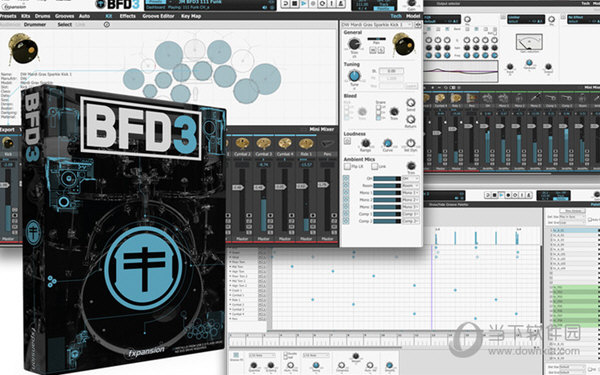Select the kick drum thumbnail in kit view
Viewport: 600px width, 375px height.
[23, 49]
